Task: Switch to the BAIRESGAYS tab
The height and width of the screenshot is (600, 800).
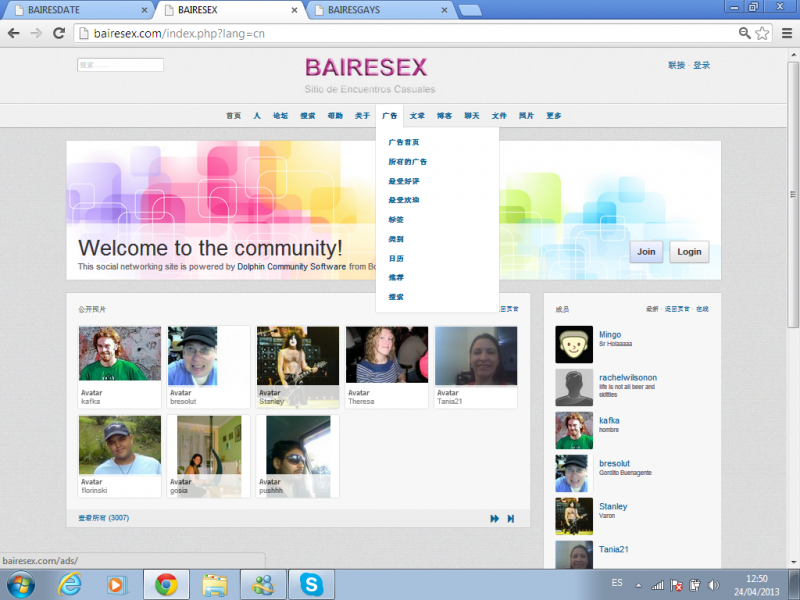Action: tap(379, 10)
